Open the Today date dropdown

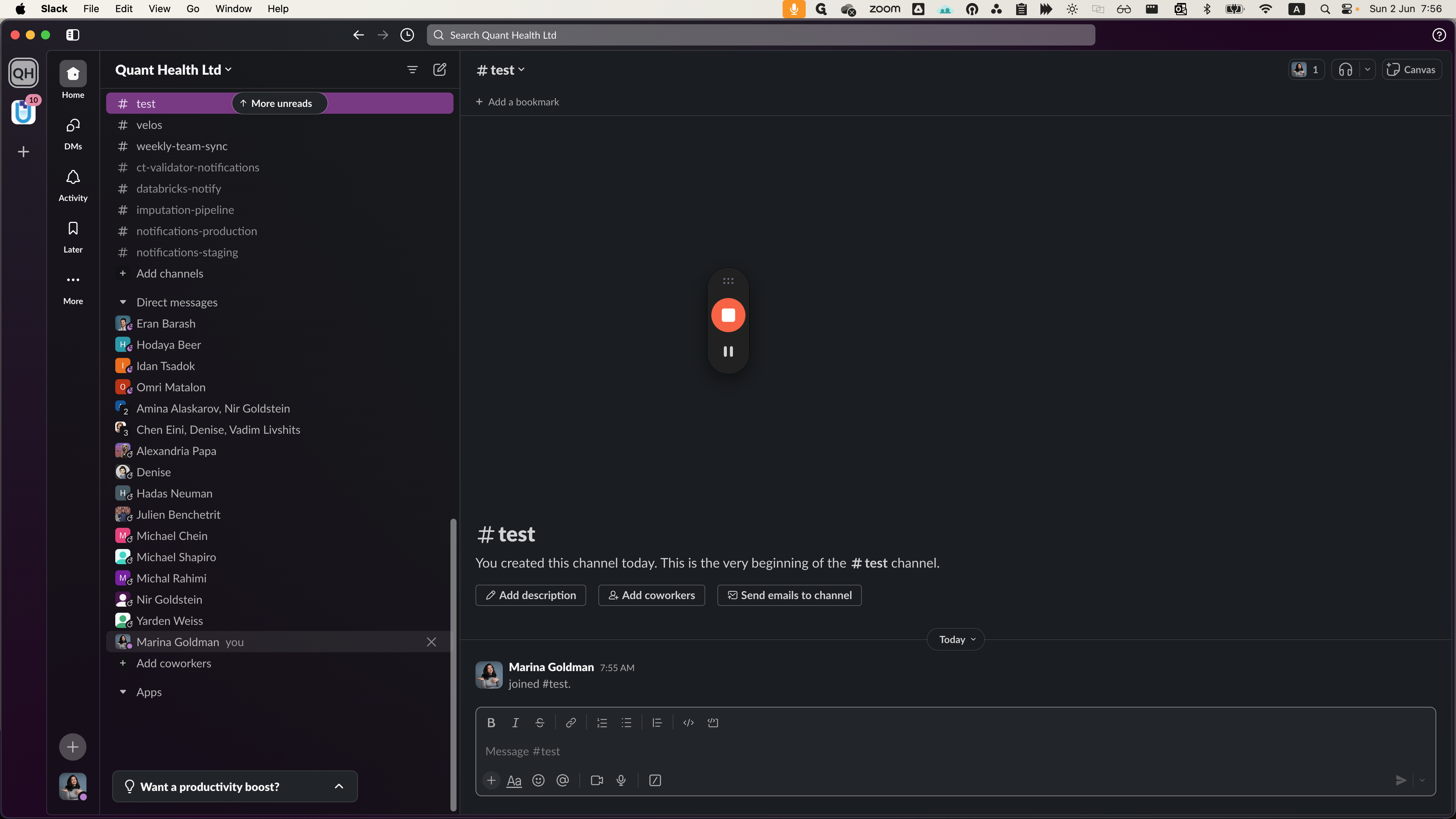click(x=956, y=640)
